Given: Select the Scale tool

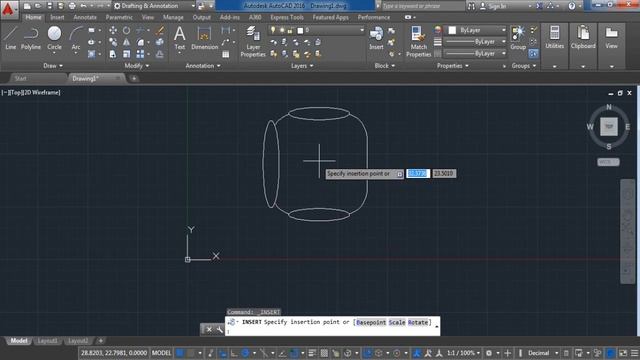Looking at the screenshot, I should tap(127, 54).
